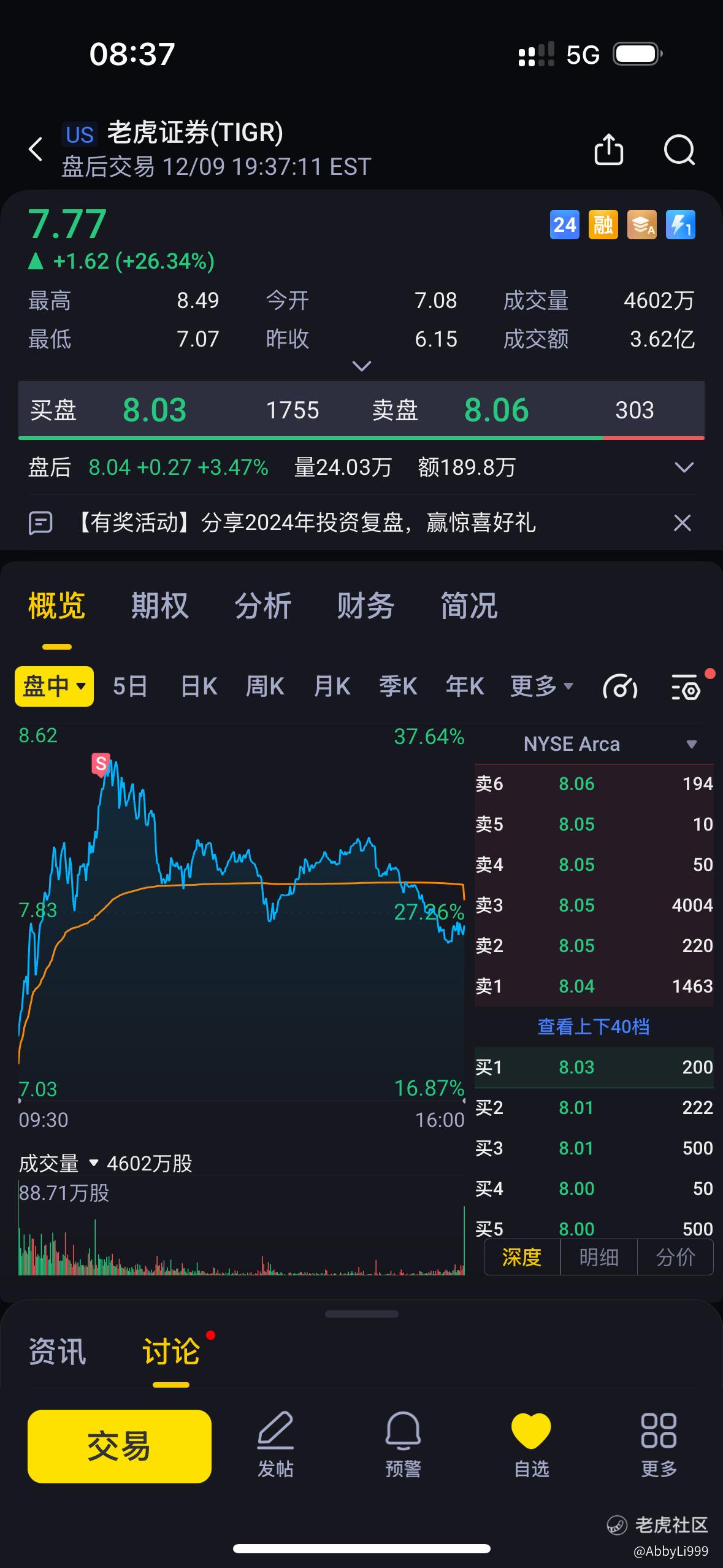Tap the red S marker on chart
This screenshot has width=723, height=1568.
click(x=101, y=764)
